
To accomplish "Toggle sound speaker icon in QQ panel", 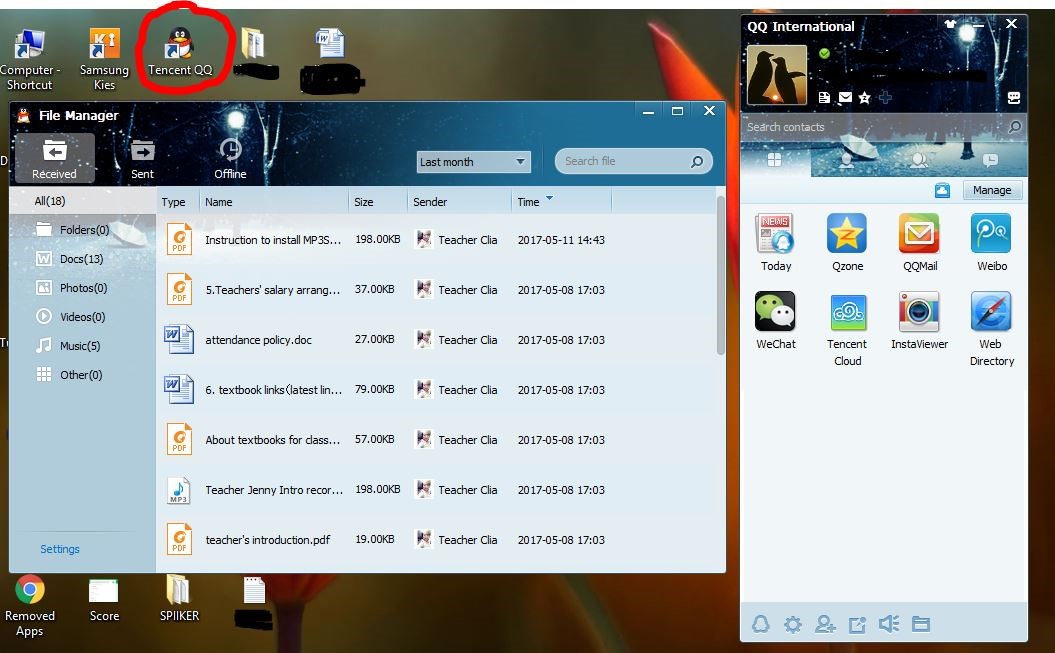I will [888, 624].
